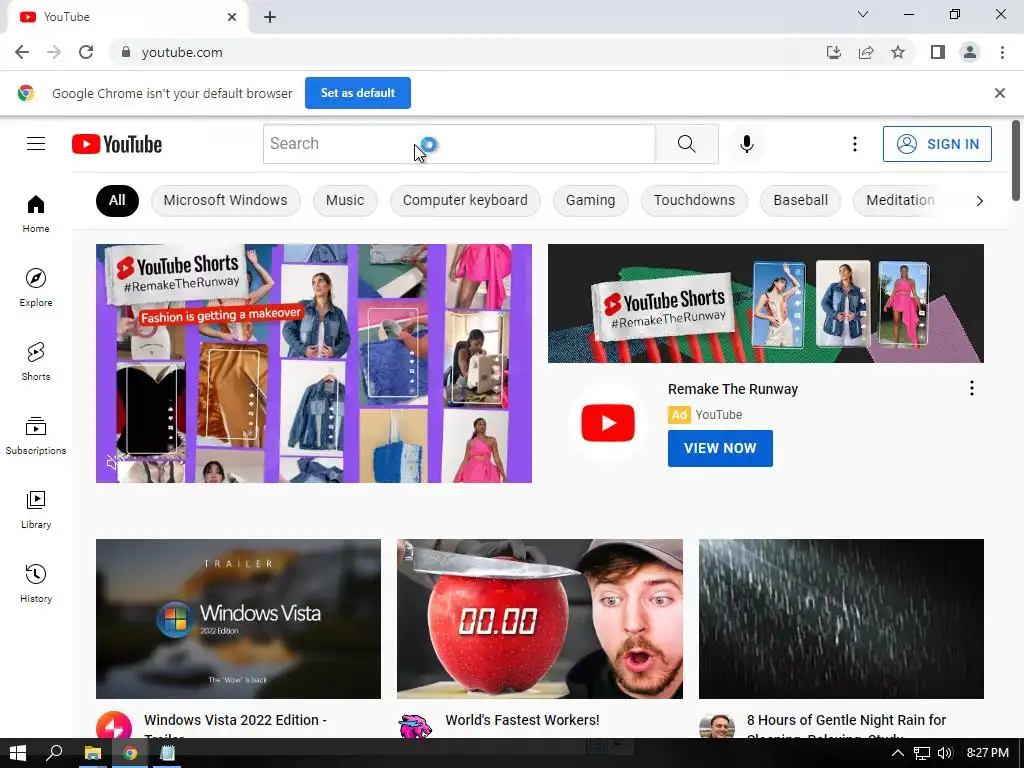Click the SIGN IN button
1024x768 pixels.
click(x=936, y=144)
